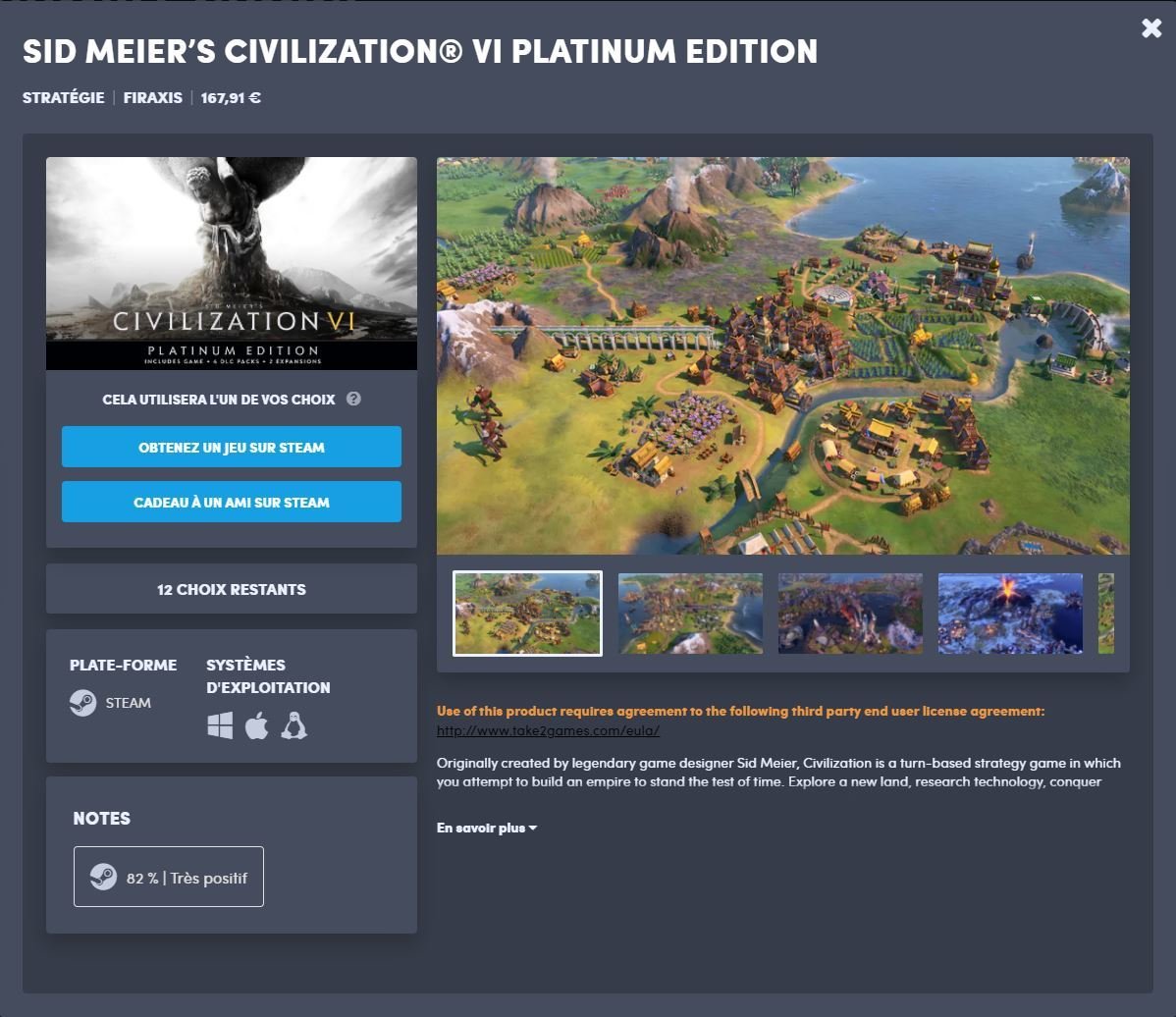The height and width of the screenshot is (1017, 1176).
Task: Click Cadeau à un ami sur Steam
Action: [x=231, y=502]
